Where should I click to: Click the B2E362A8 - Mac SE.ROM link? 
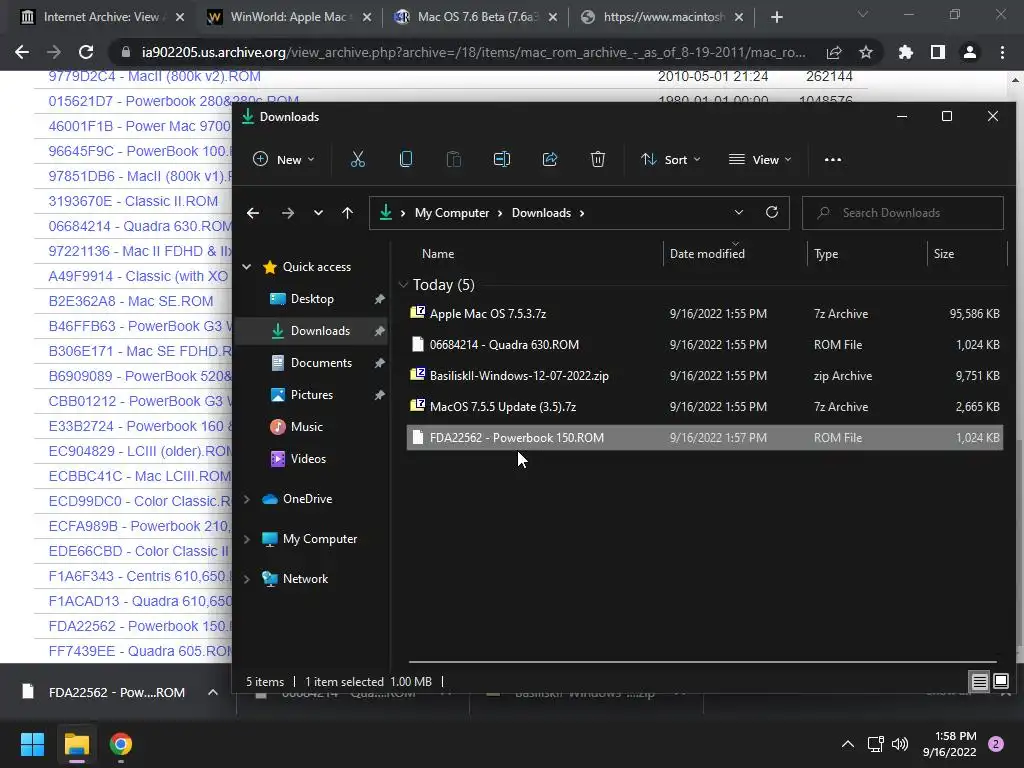131,301
